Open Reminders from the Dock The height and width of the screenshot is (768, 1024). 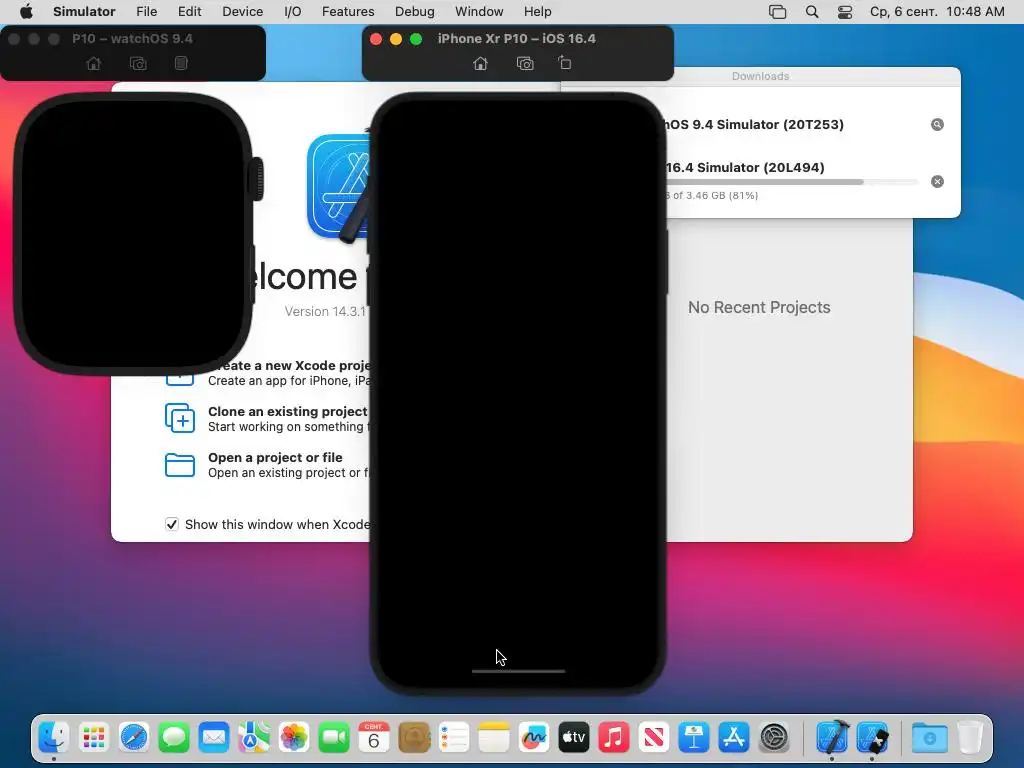pos(454,738)
